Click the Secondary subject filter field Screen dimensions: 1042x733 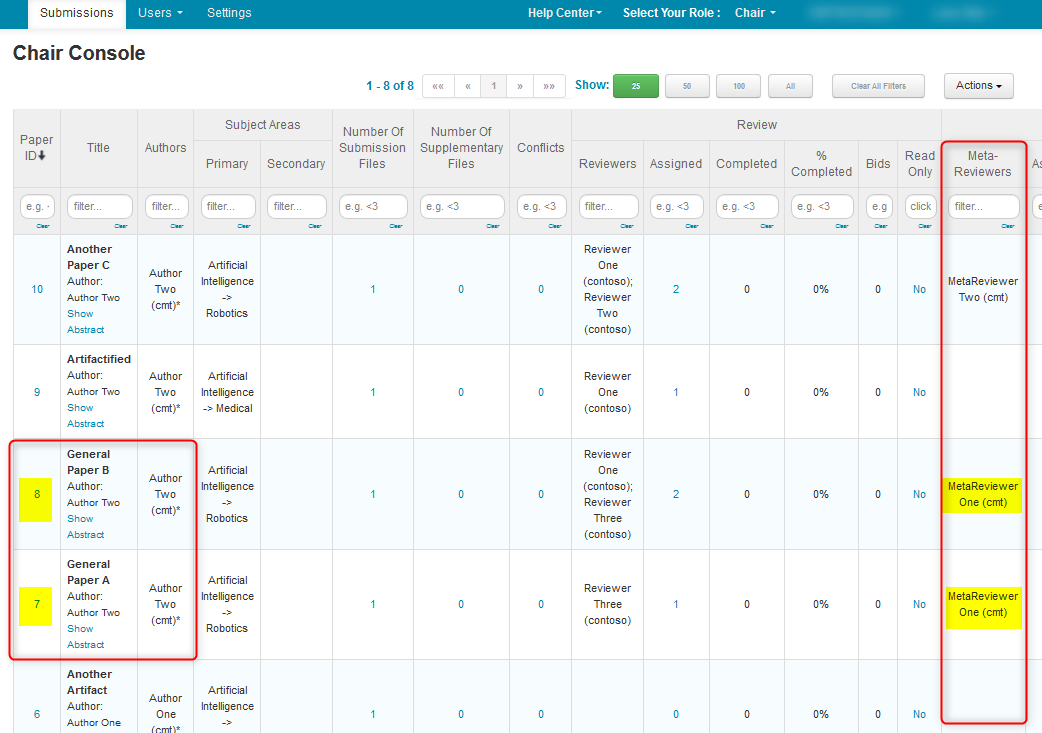[296, 206]
